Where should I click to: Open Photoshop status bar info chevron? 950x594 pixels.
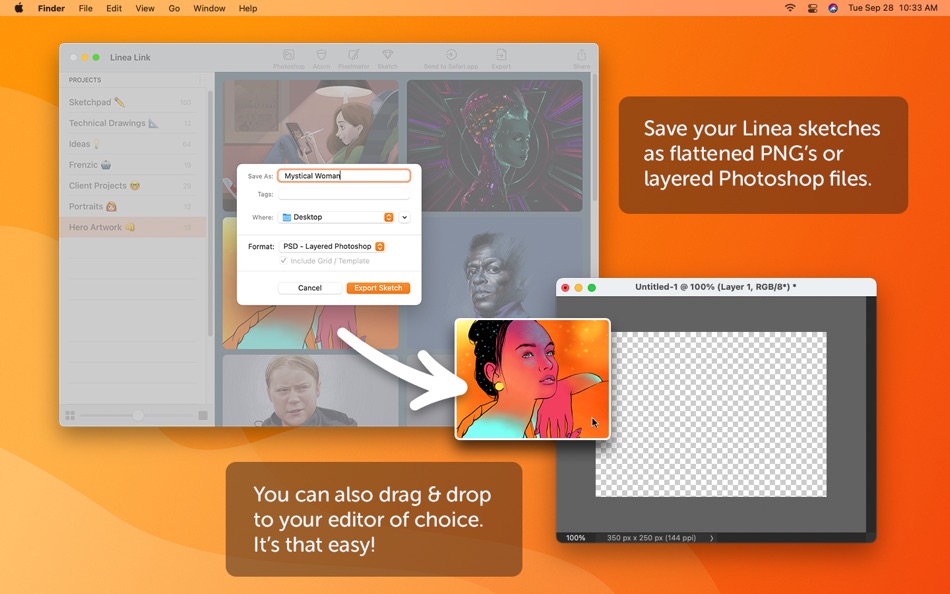click(x=711, y=538)
